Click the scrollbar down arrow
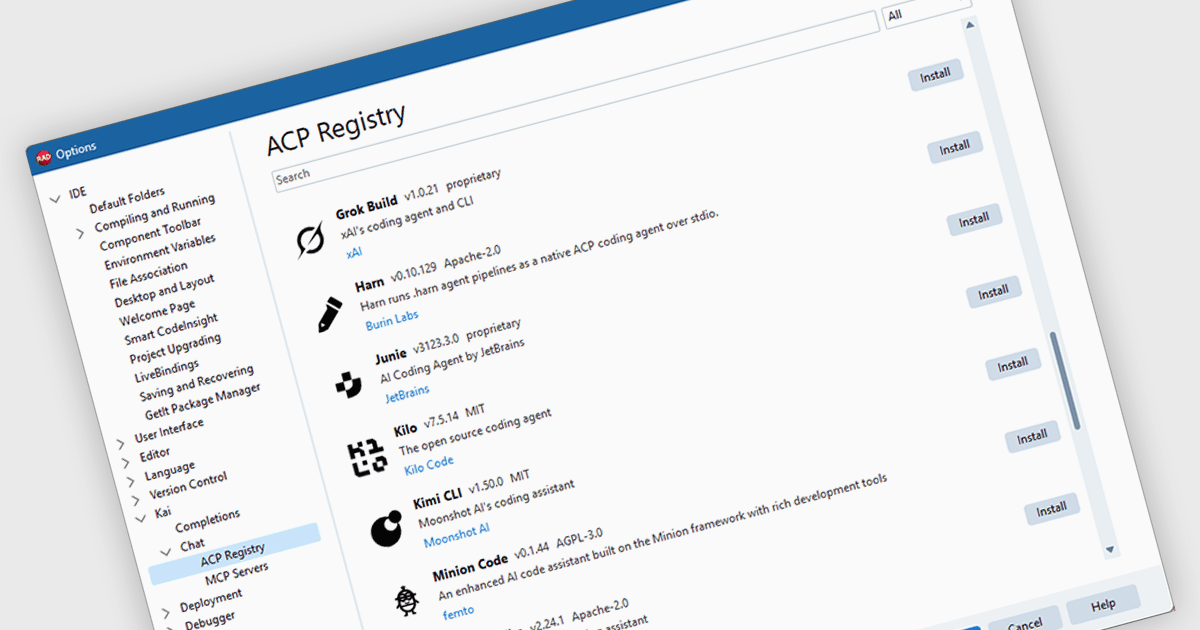The width and height of the screenshot is (1200, 630). click(1109, 549)
